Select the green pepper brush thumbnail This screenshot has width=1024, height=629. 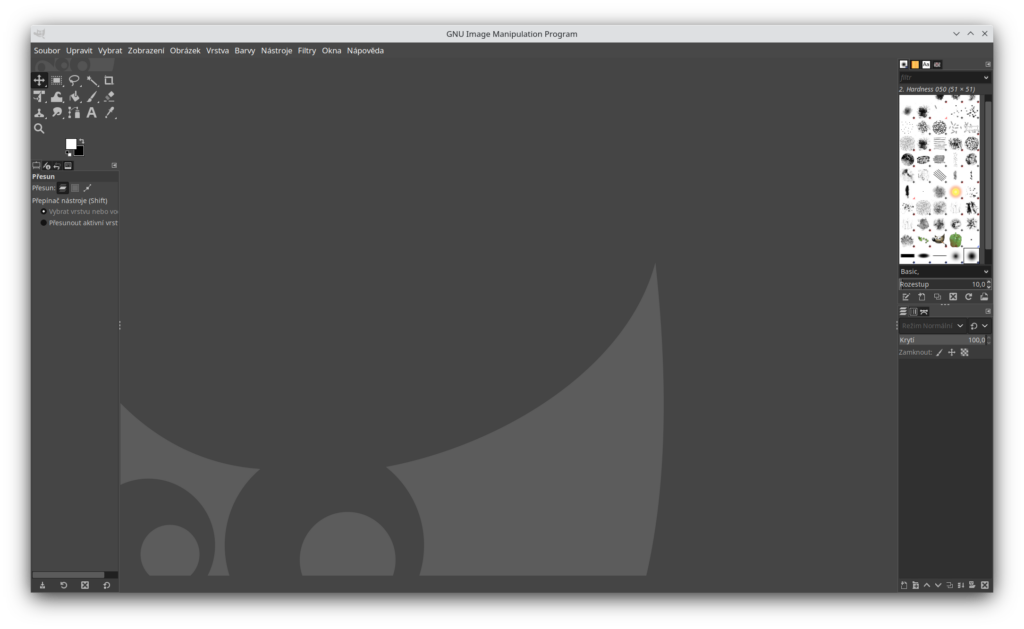[955, 240]
